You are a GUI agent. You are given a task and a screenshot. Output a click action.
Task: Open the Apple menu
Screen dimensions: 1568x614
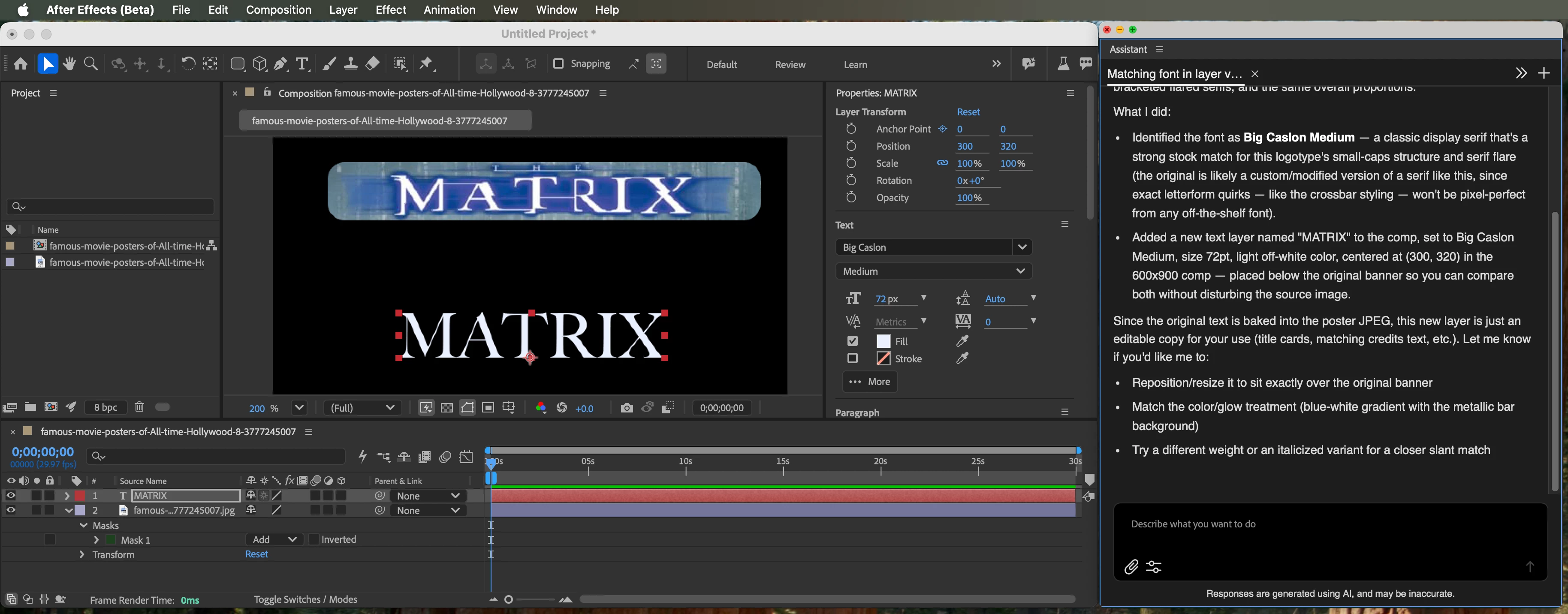click(24, 10)
